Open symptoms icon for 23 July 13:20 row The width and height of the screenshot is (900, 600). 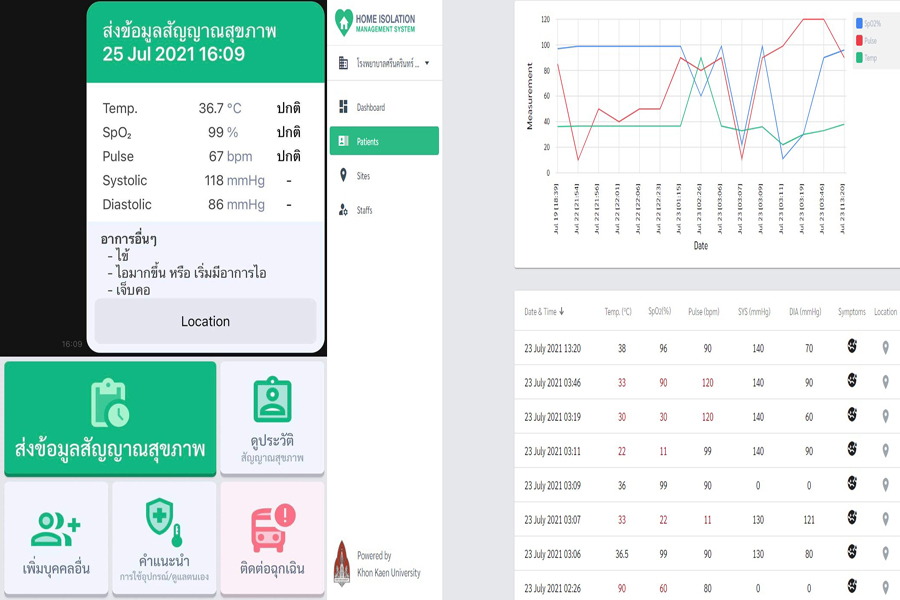pos(851,347)
